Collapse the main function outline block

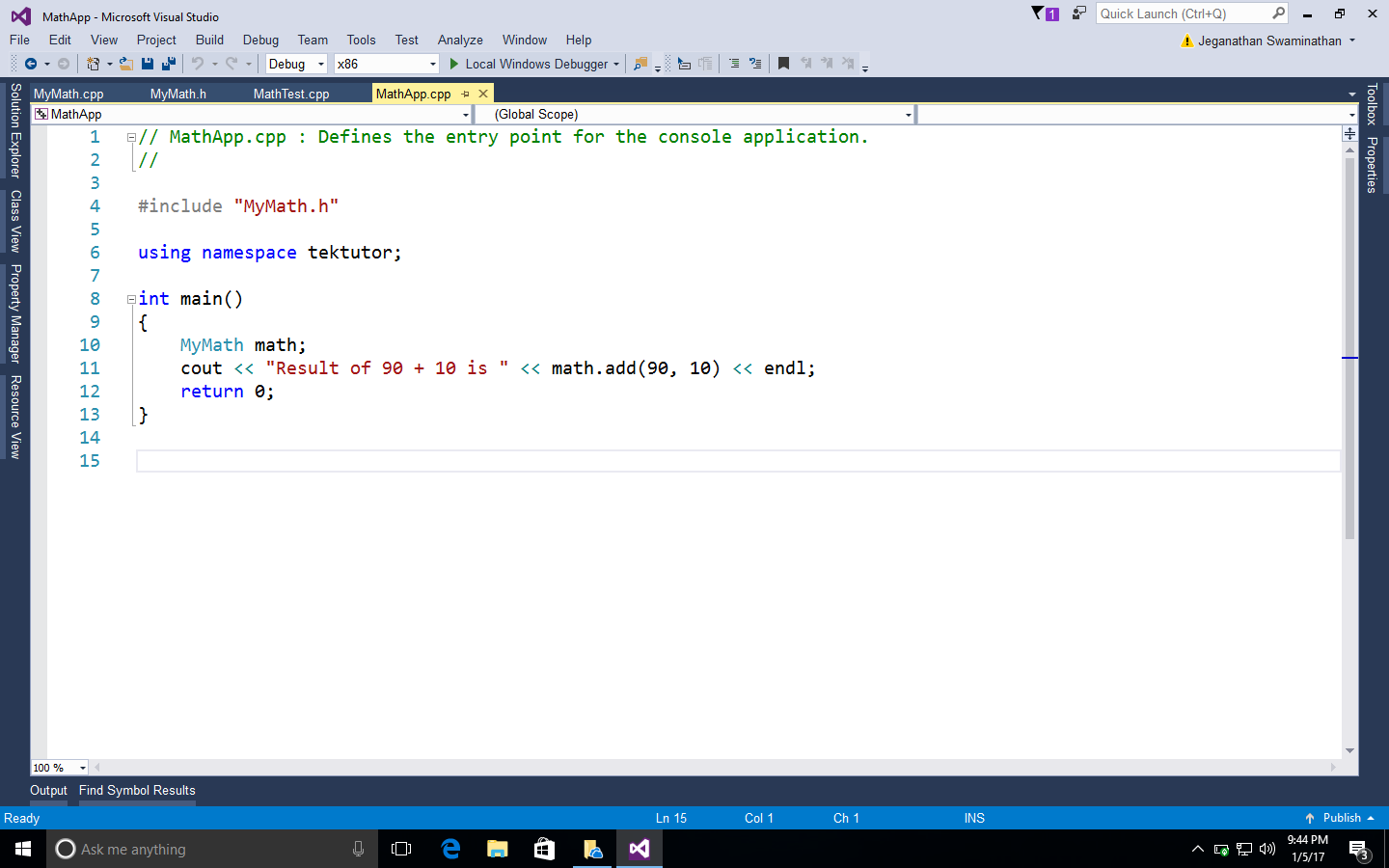[x=131, y=299]
